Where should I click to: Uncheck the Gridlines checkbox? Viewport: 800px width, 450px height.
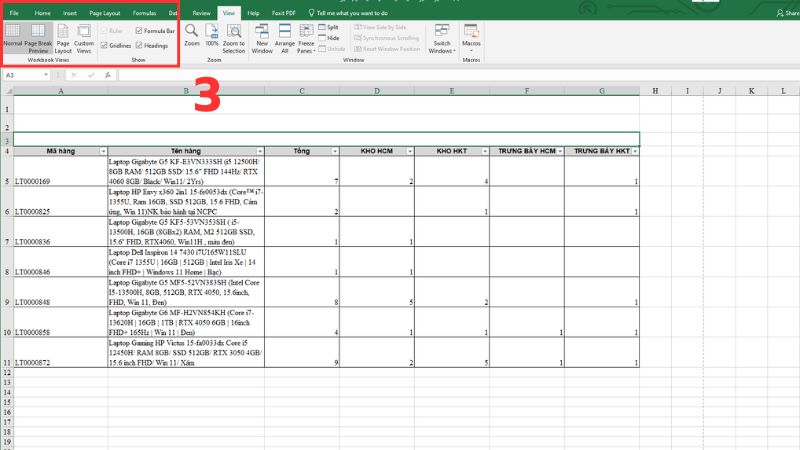click(x=104, y=45)
